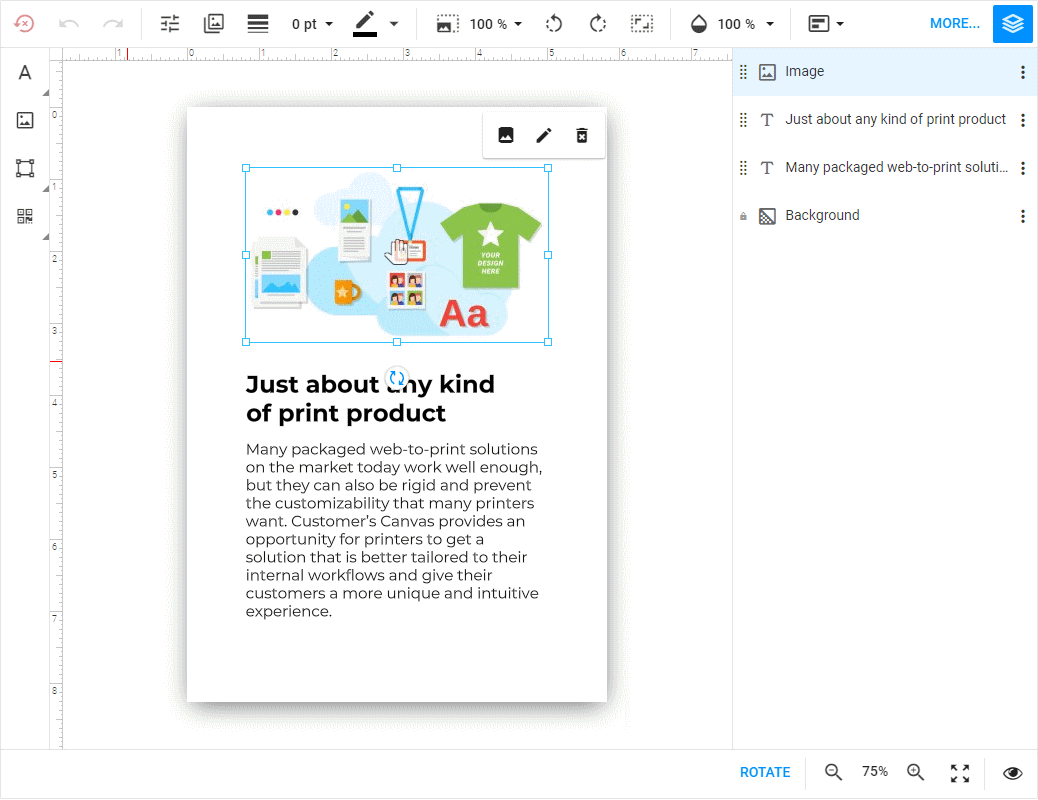Open the 100 % opacity dropdown
This screenshot has width=1038, height=800.
coord(746,25)
